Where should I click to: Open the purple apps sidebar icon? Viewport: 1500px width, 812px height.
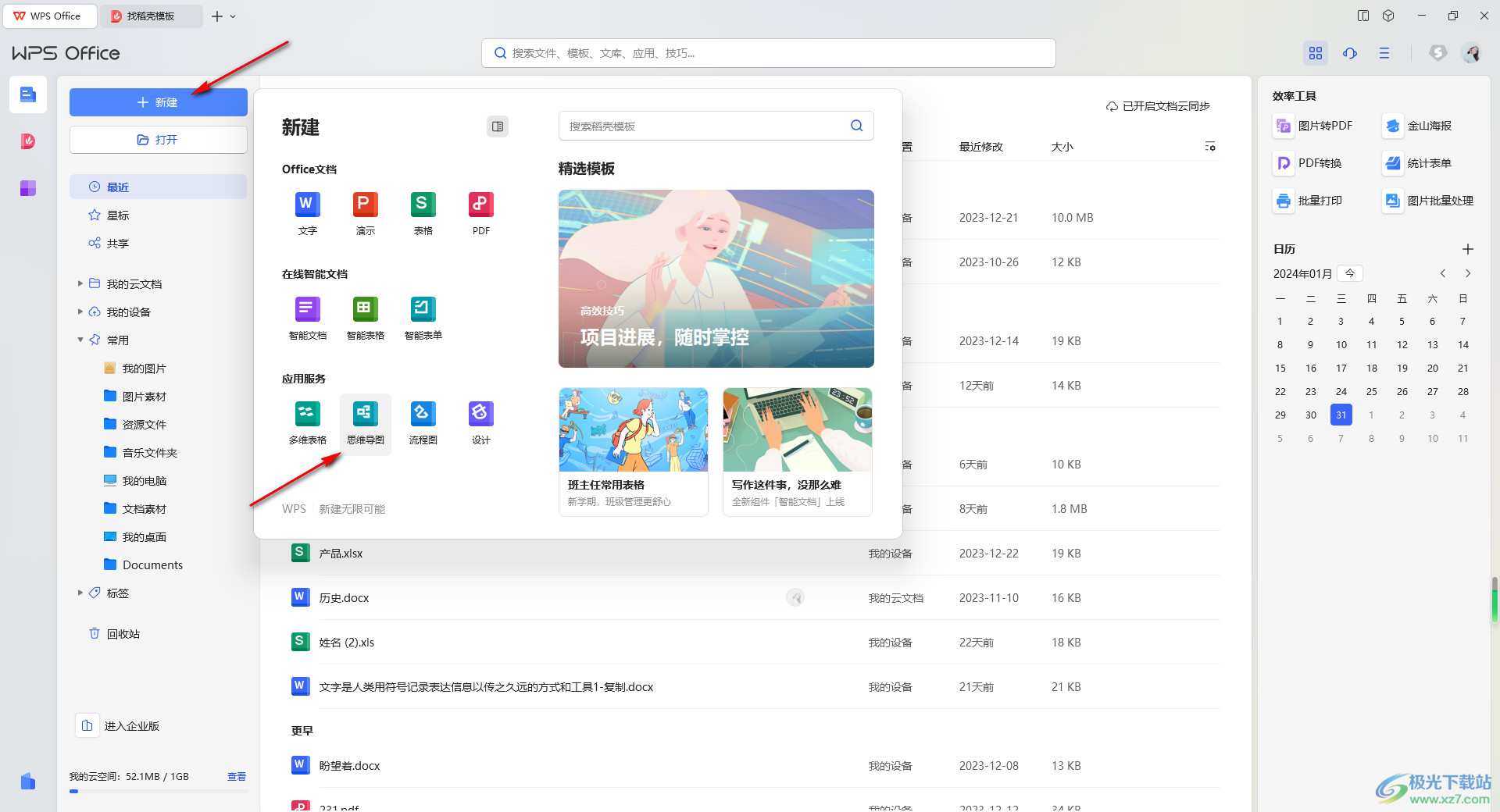(28, 188)
